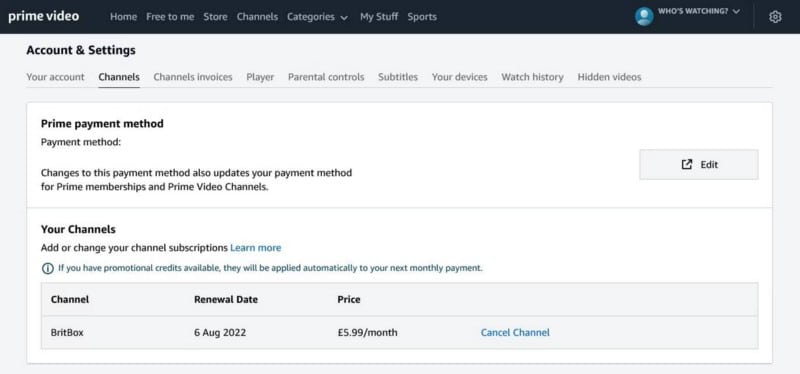Screen dimensions: 800x374
Task: Click the Price column header
Action: [x=349, y=300]
